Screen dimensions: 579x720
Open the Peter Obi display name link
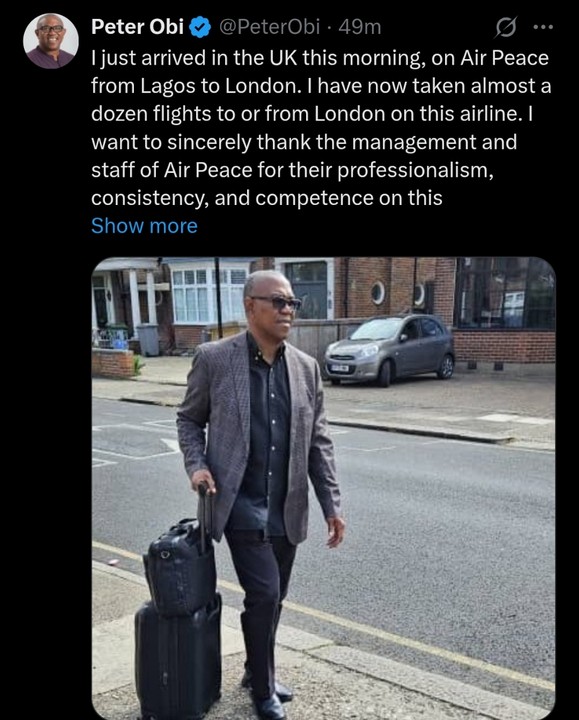[x=138, y=27]
